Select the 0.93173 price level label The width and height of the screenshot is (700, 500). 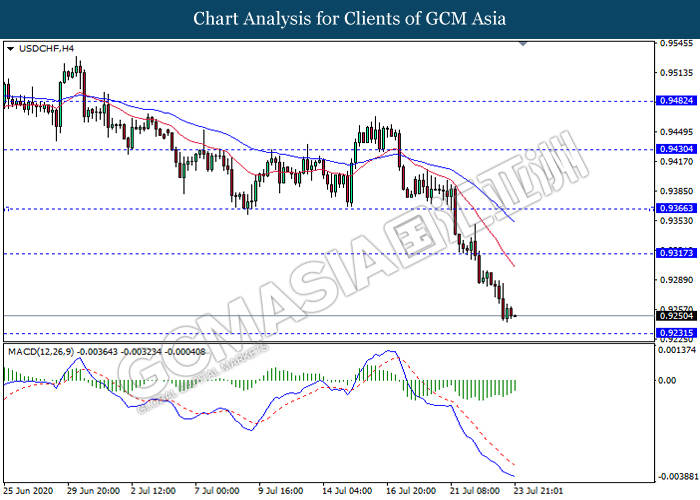(x=676, y=253)
